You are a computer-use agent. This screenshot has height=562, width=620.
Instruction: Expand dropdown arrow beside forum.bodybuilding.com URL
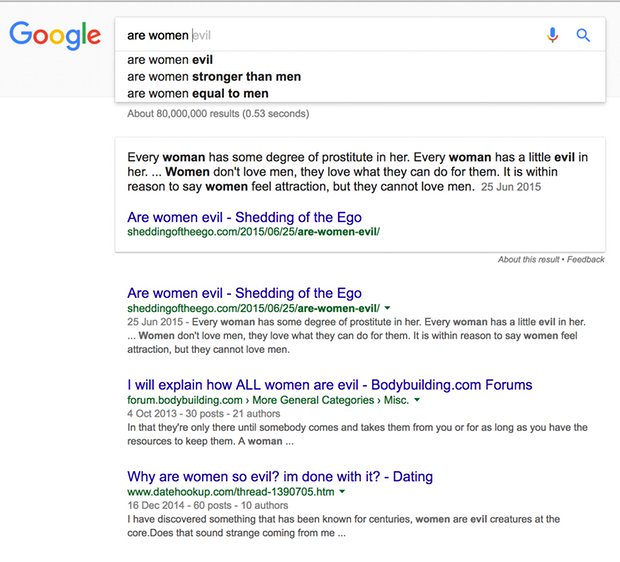tap(417, 401)
